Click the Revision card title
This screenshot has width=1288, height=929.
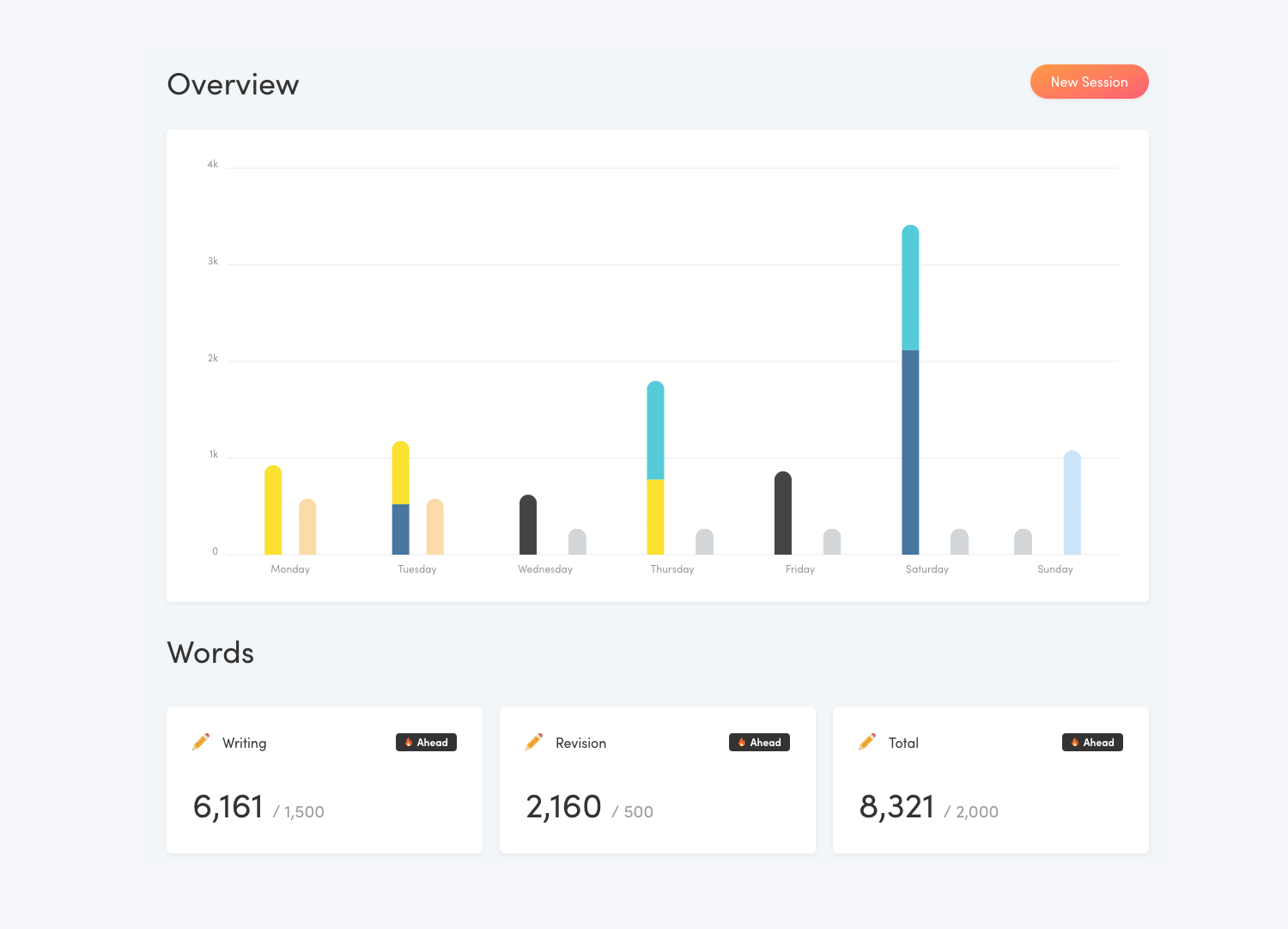[581, 743]
